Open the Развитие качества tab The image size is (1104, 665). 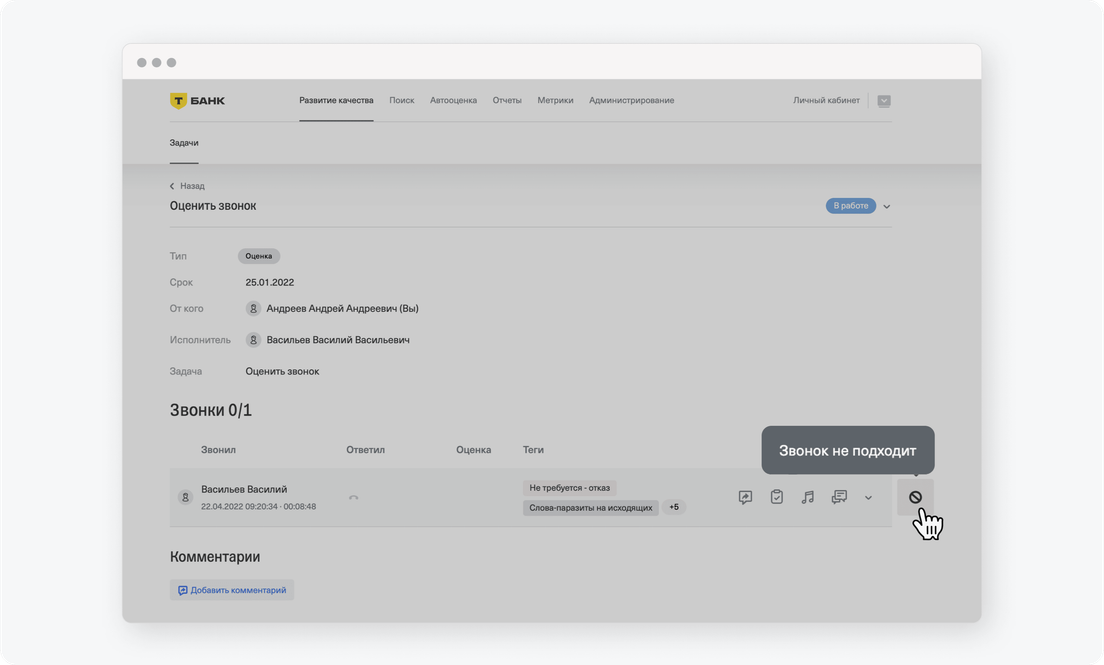336,100
